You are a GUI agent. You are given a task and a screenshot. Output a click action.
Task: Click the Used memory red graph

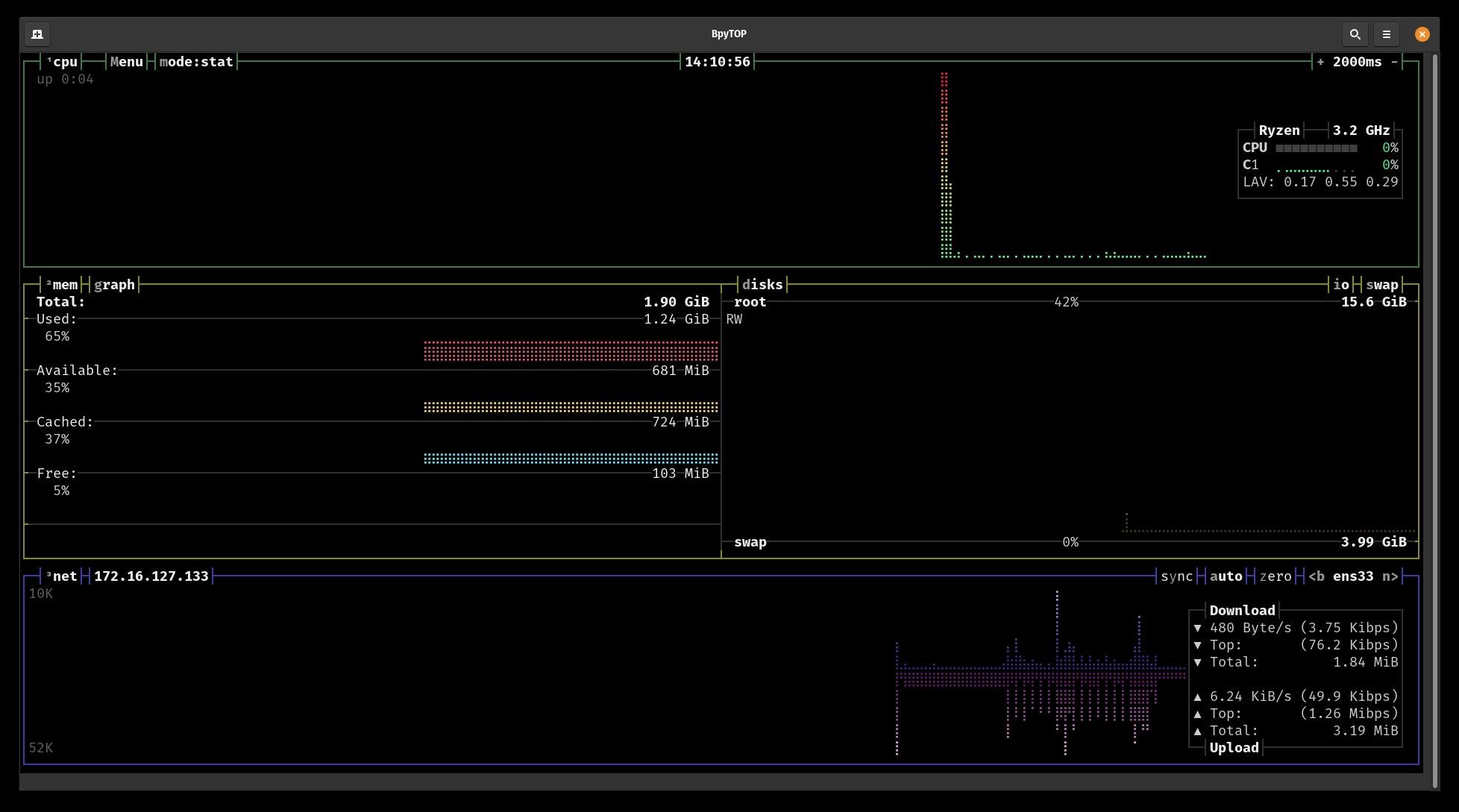pyautogui.click(x=571, y=351)
